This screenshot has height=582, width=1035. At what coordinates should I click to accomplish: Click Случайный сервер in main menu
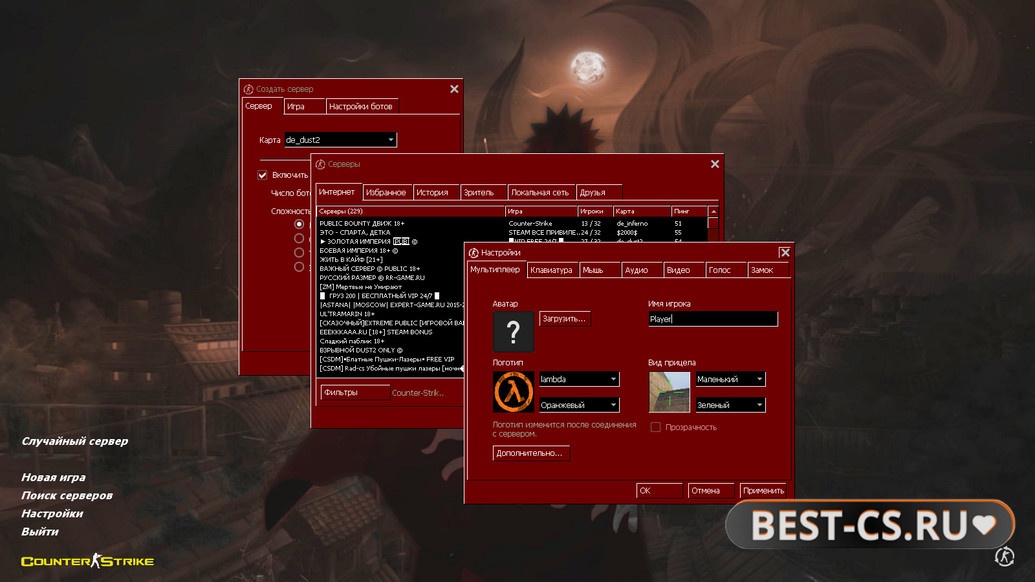75,441
